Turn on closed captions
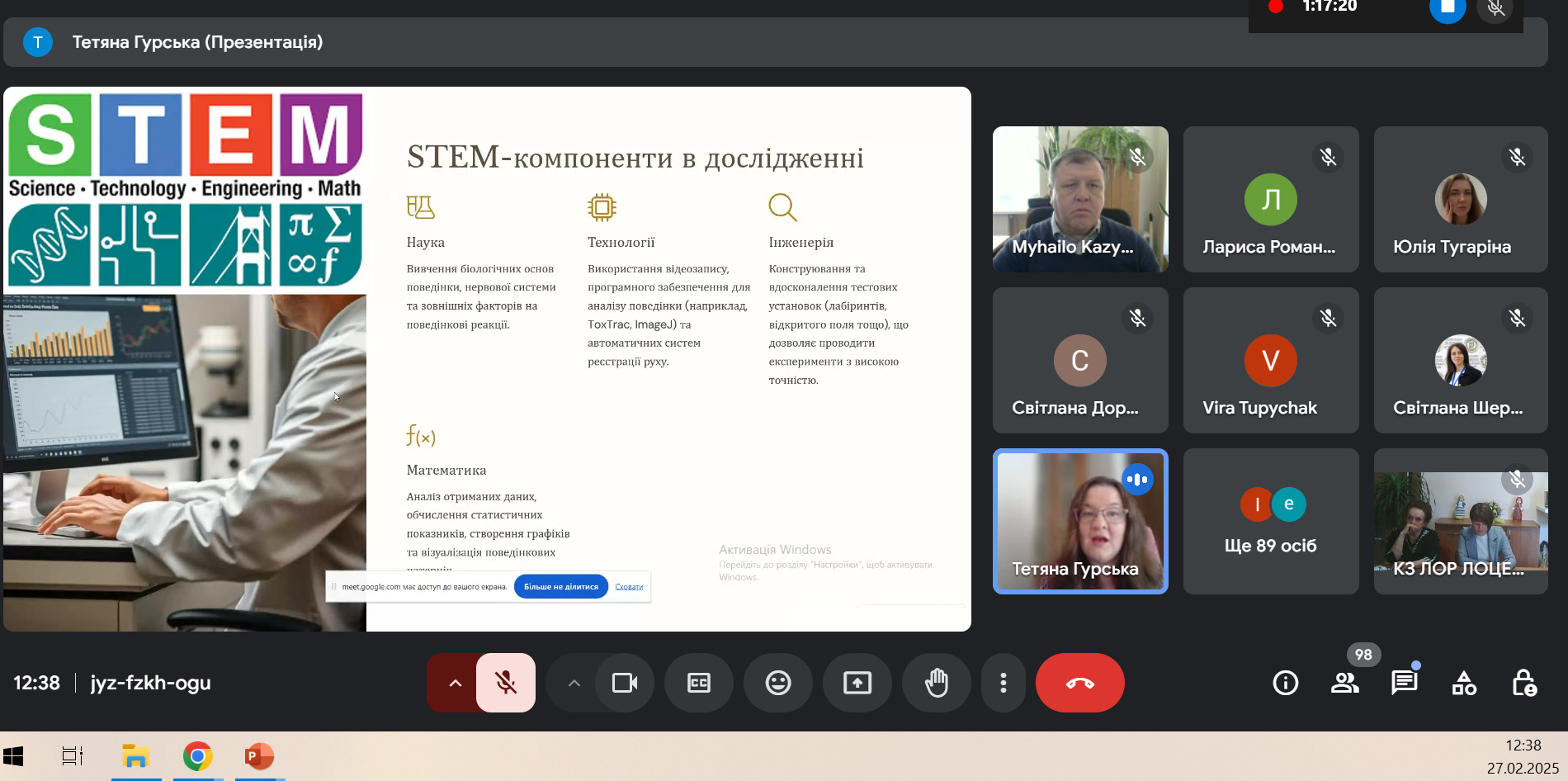The image size is (1568, 781). (x=698, y=683)
